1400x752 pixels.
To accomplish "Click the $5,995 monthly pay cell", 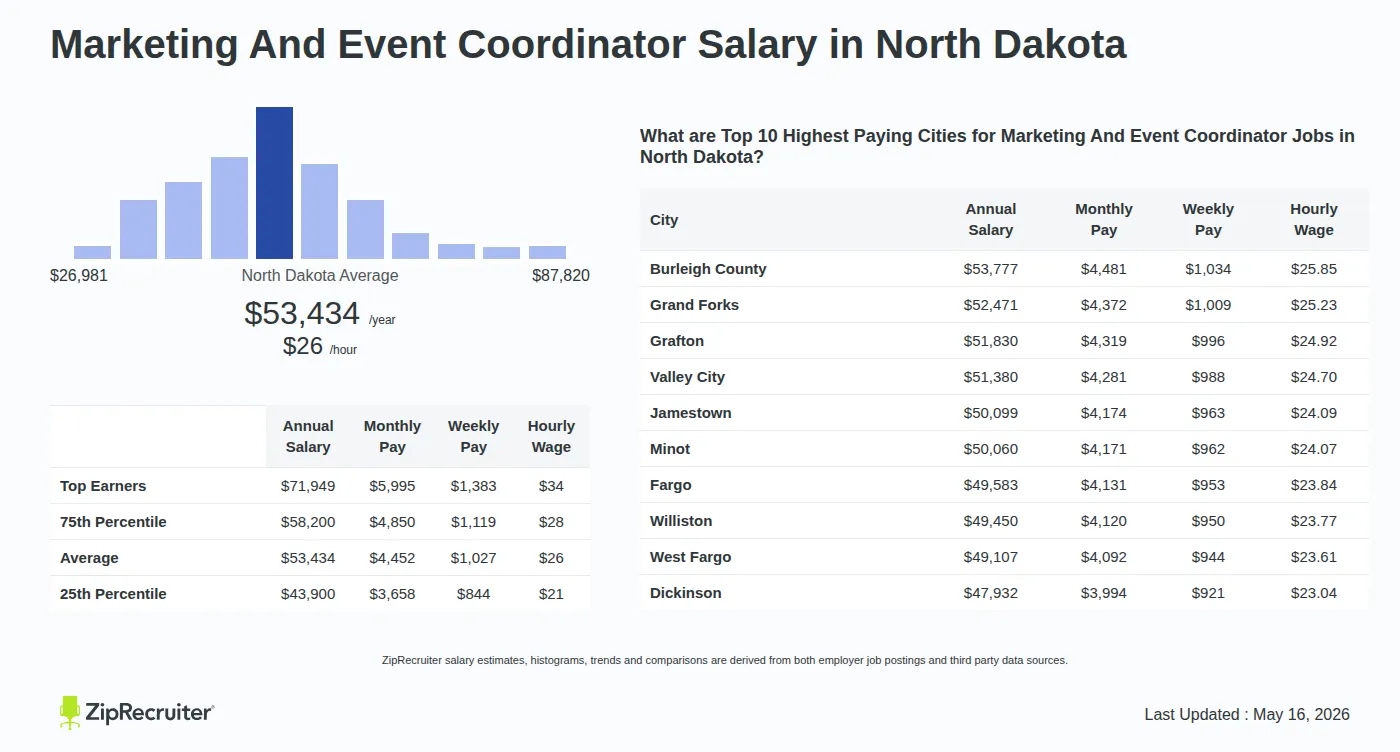I will (392, 486).
